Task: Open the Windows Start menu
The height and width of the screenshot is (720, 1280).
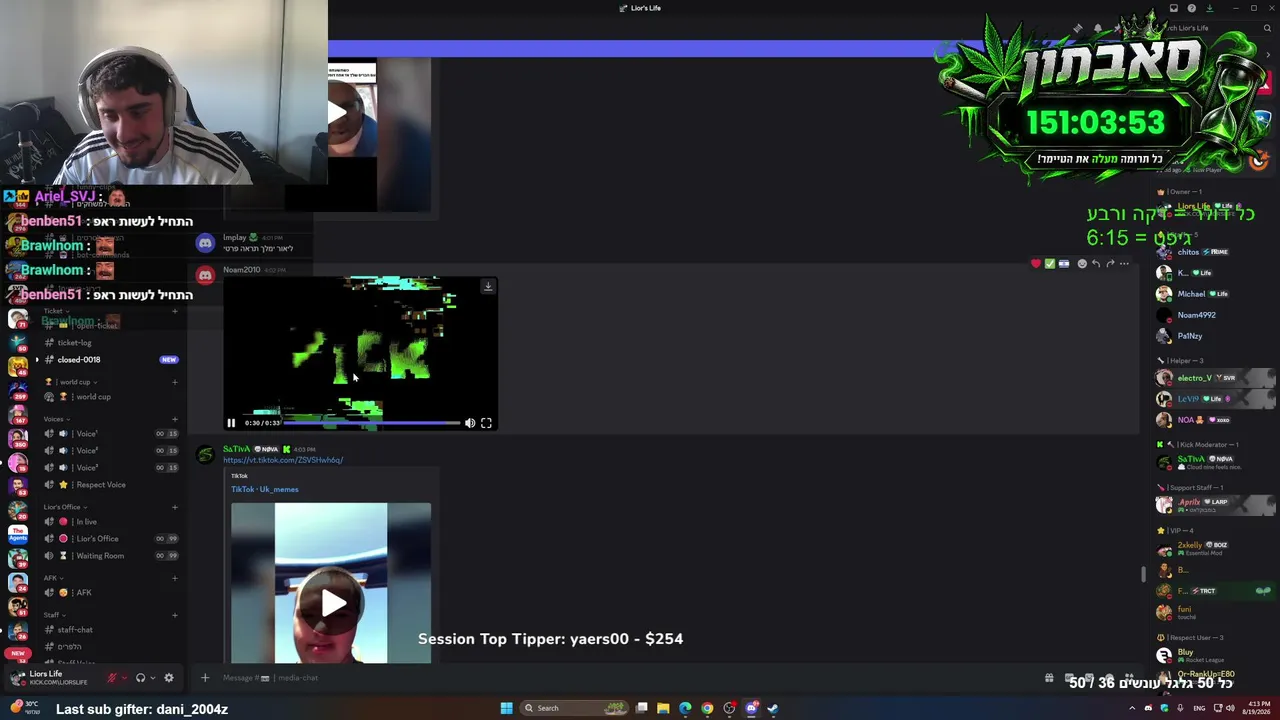Action: tap(506, 708)
